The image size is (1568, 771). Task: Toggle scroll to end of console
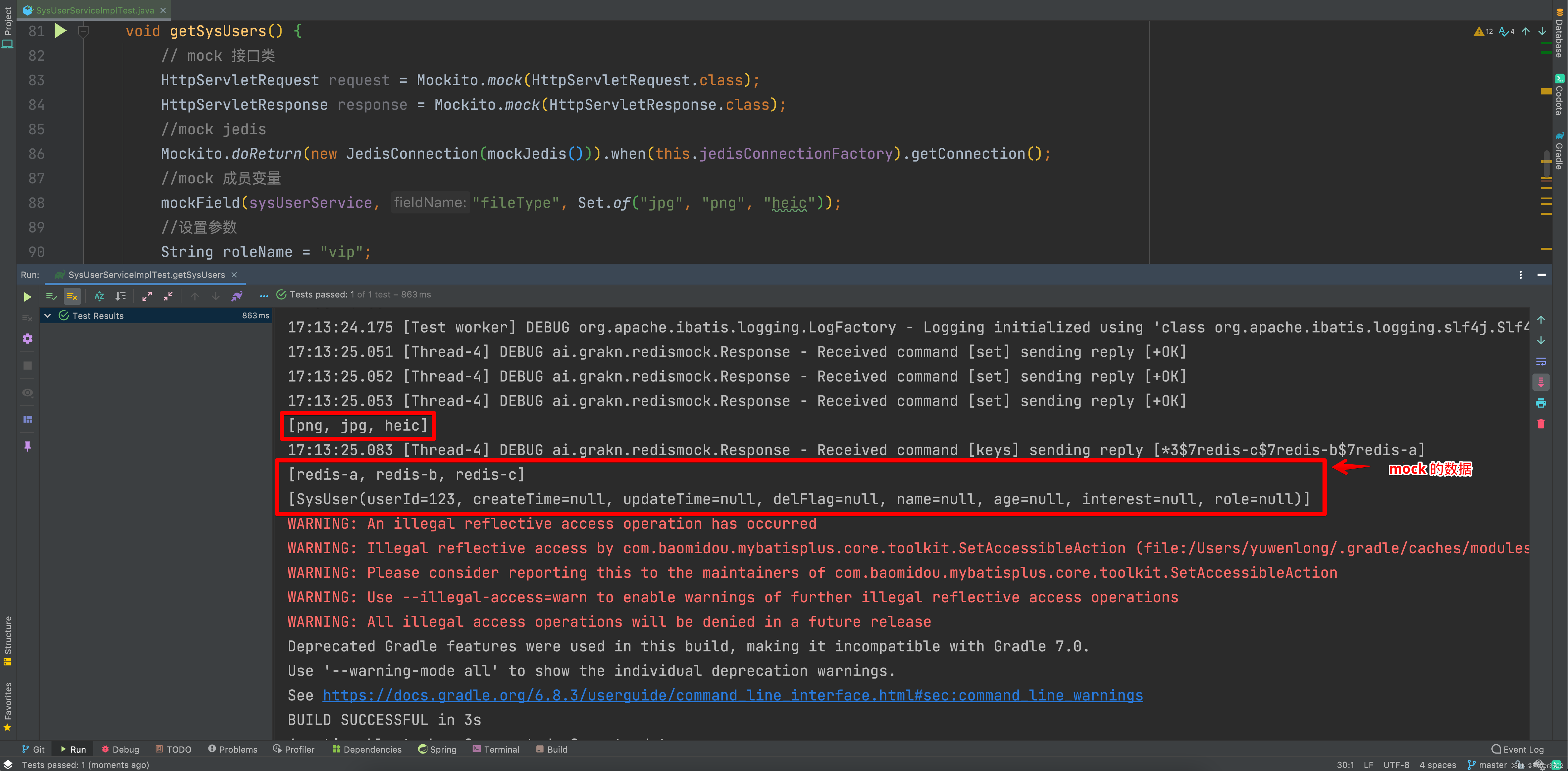tap(1541, 382)
